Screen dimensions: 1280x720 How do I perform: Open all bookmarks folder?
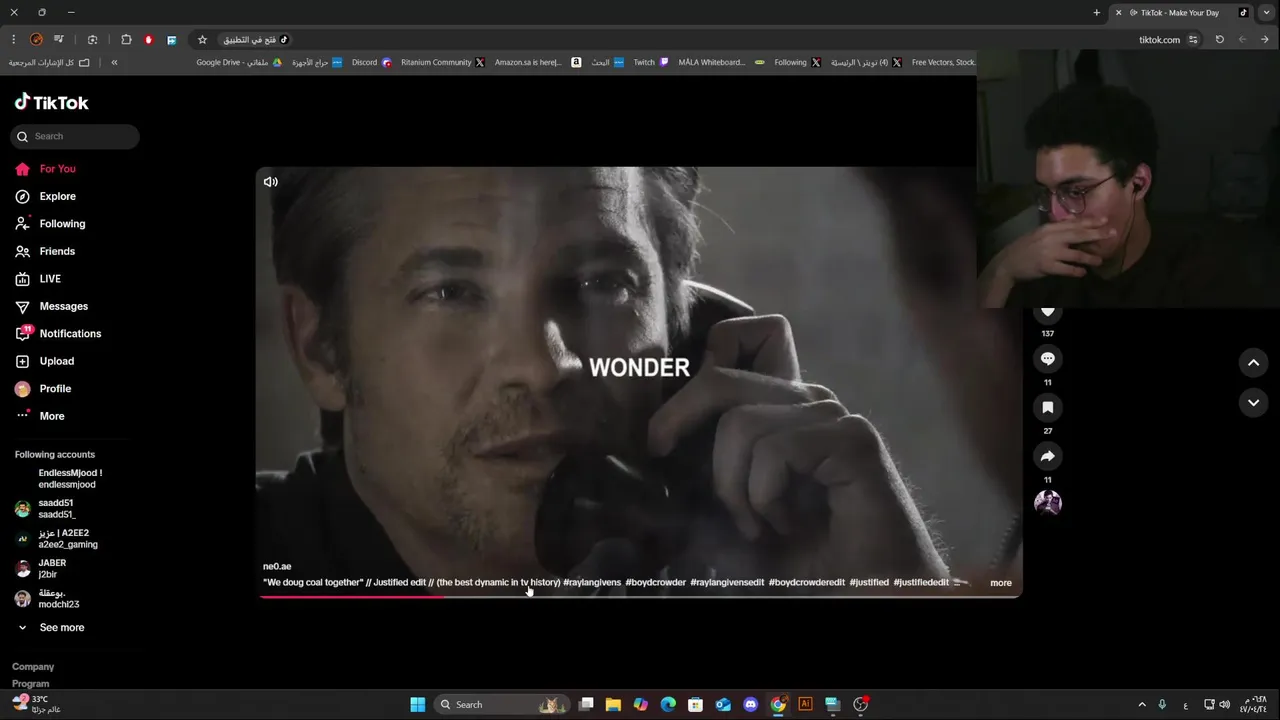click(x=49, y=62)
